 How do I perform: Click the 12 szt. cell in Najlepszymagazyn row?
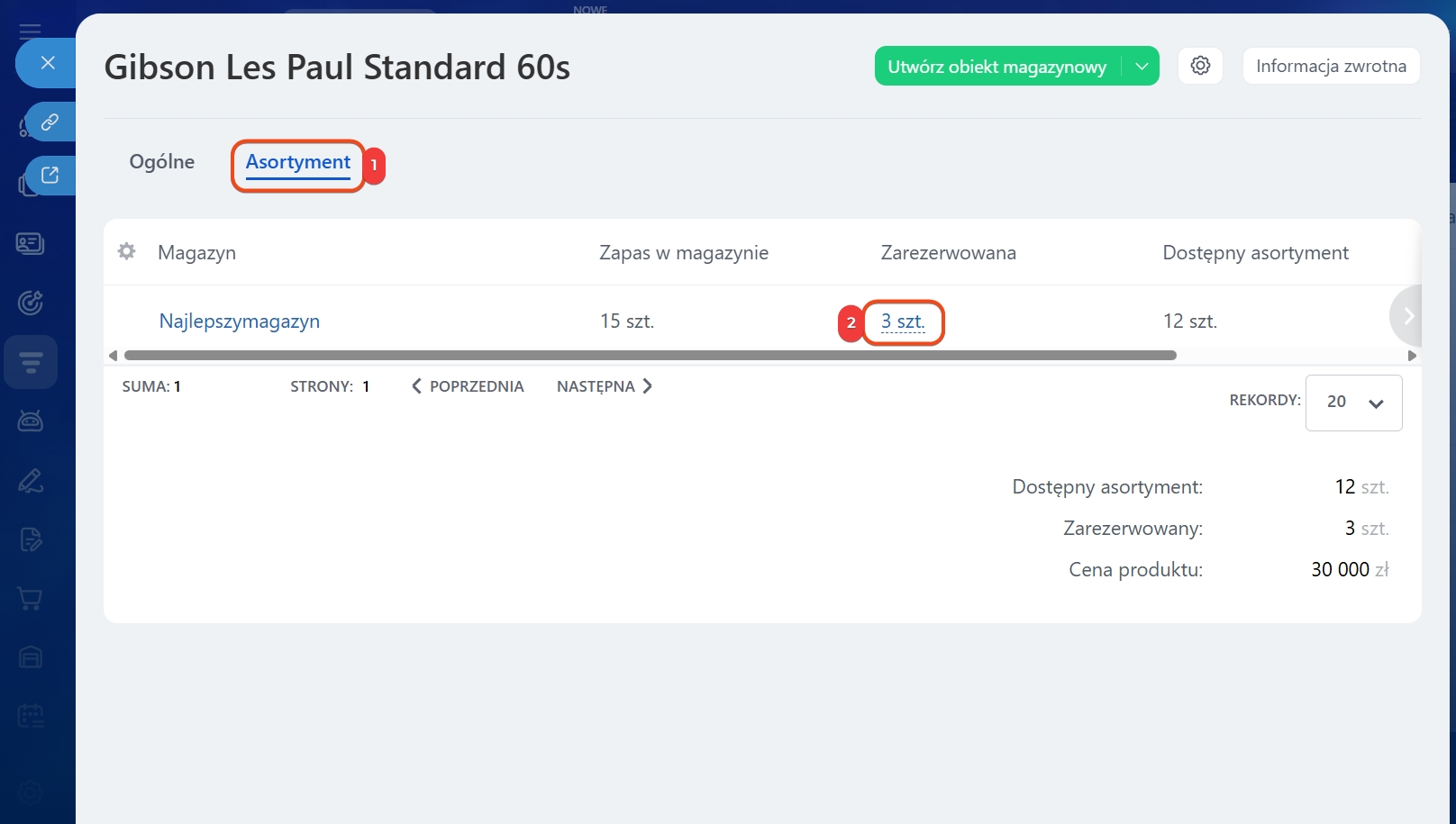(1189, 321)
